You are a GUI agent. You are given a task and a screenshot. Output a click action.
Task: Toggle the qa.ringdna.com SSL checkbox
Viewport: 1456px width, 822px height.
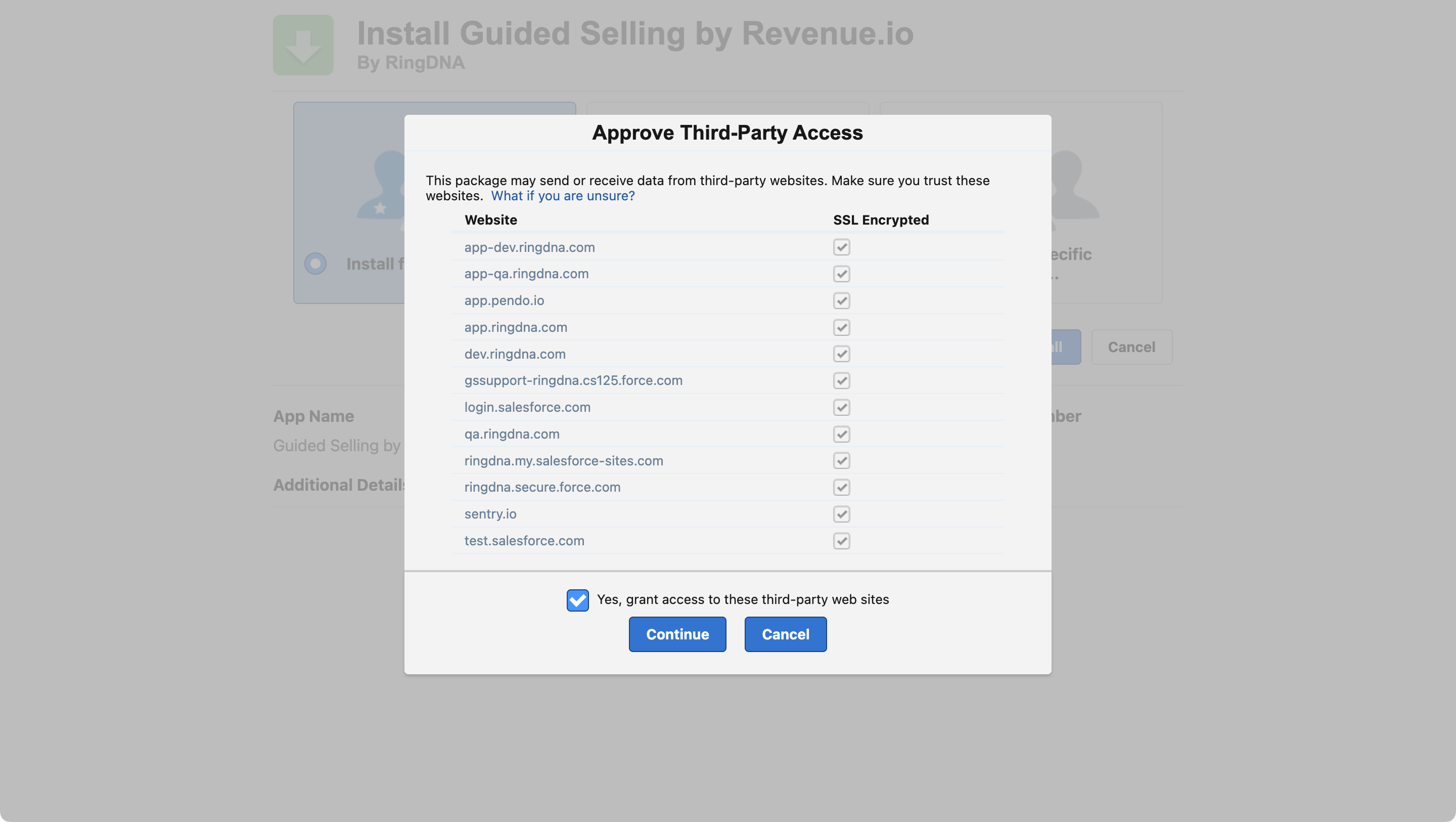pyautogui.click(x=841, y=434)
